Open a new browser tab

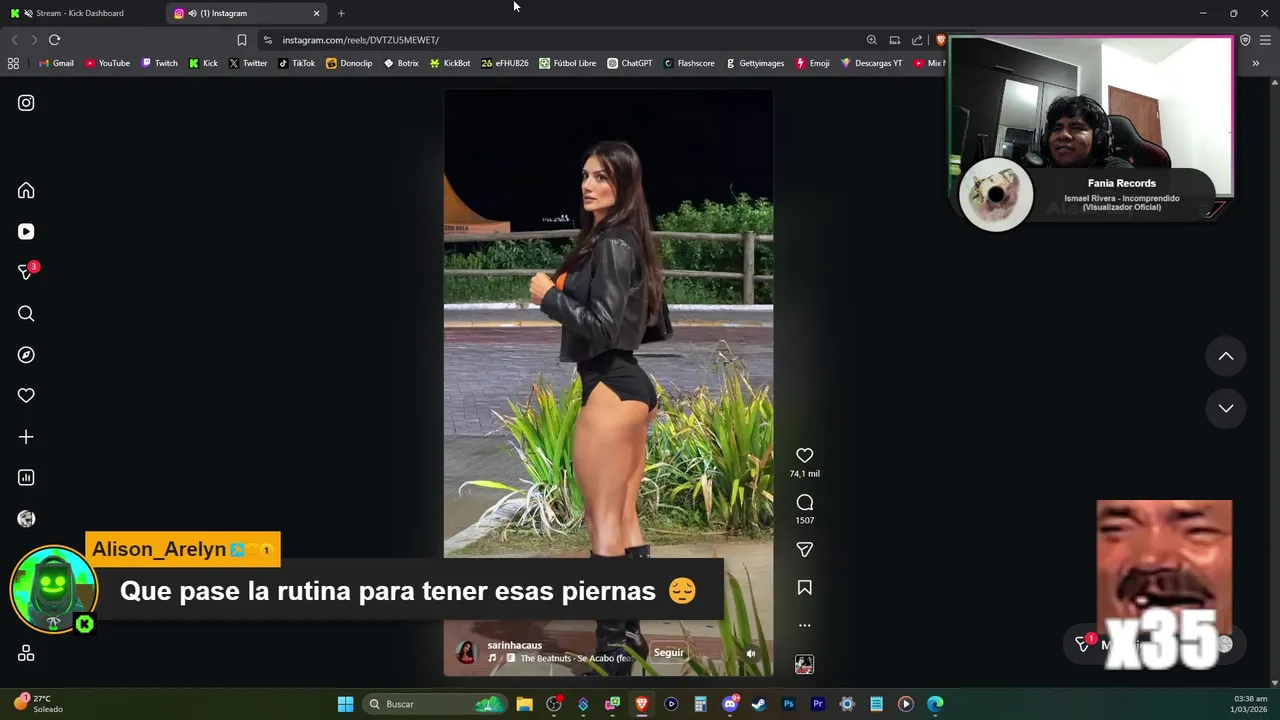coord(341,13)
